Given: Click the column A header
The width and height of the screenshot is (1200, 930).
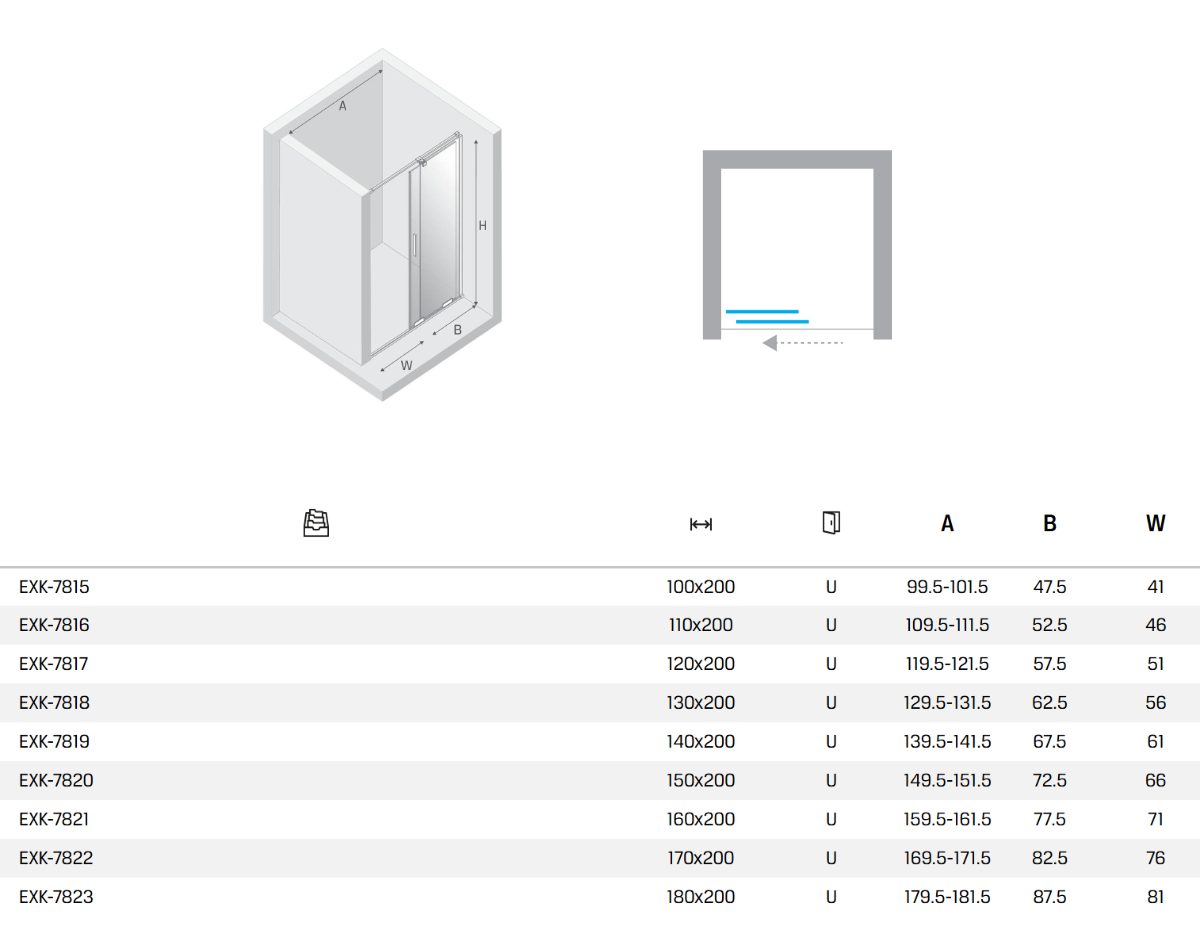Looking at the screenshot, I should point(947,524).
